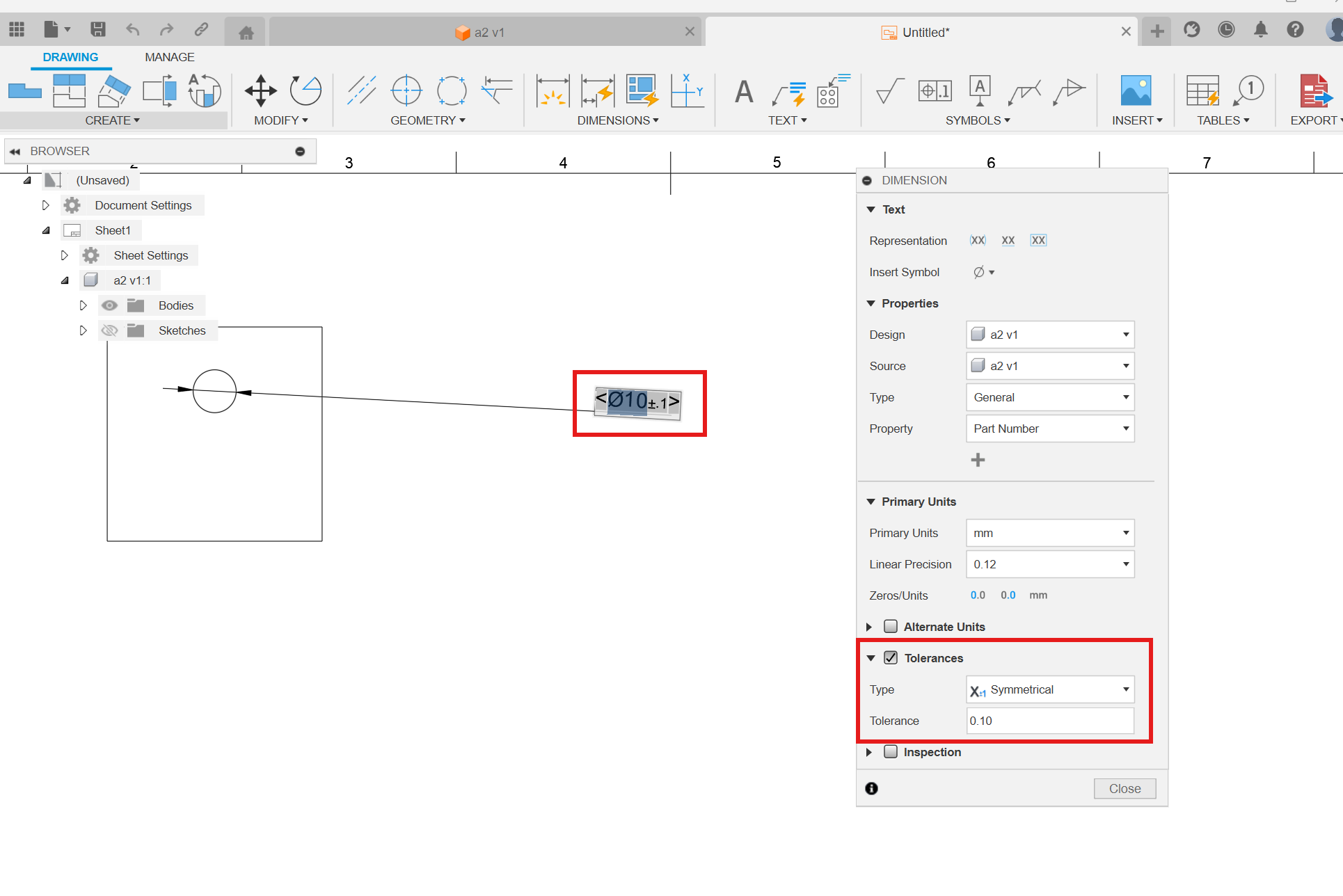Select the Feature Control Frame symbol tool
The height and width of the screenshot is (896, 1343).
click(935, 90)
